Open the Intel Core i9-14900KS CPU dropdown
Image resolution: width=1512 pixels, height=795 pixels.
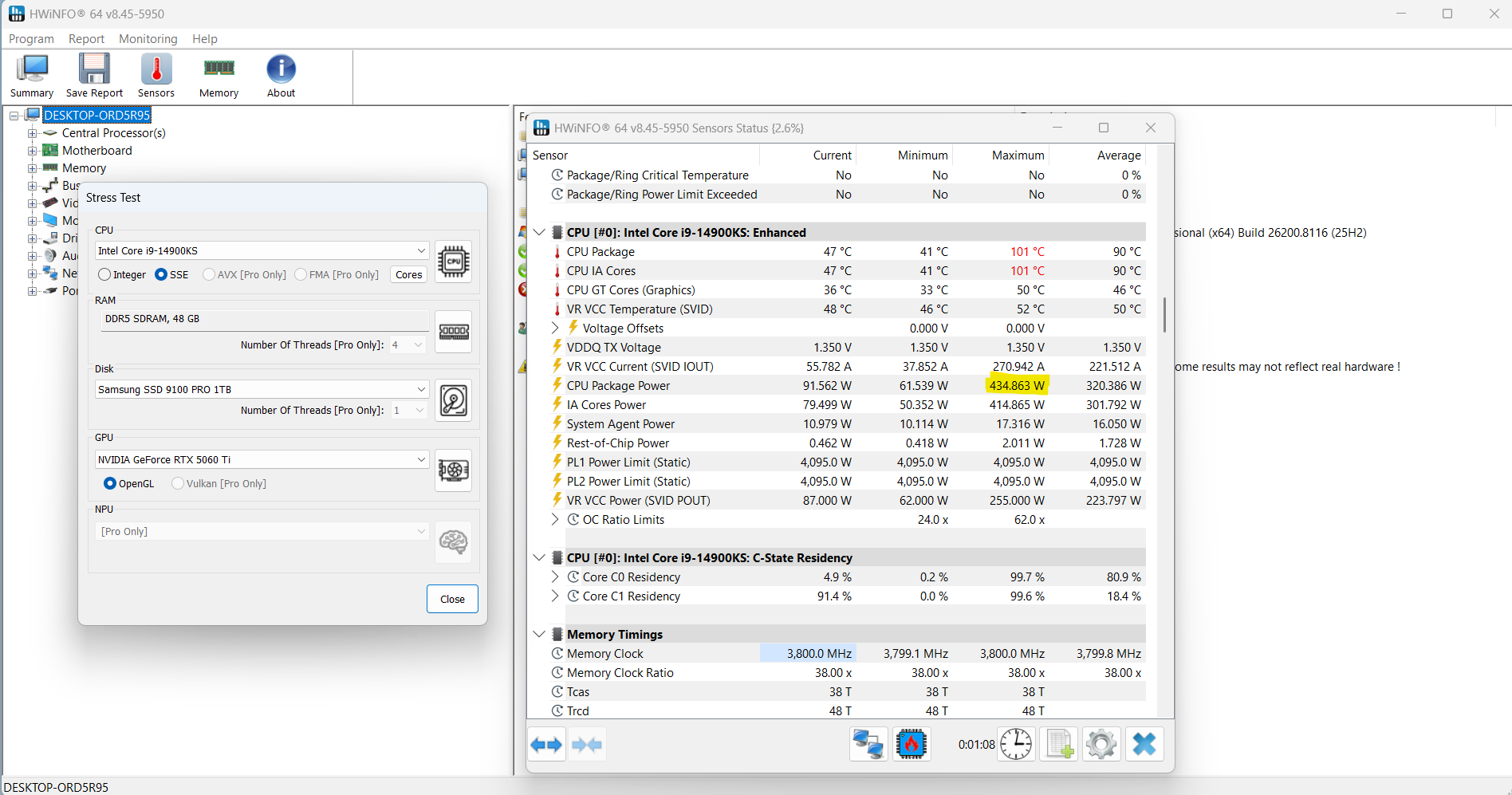point(262,250)
